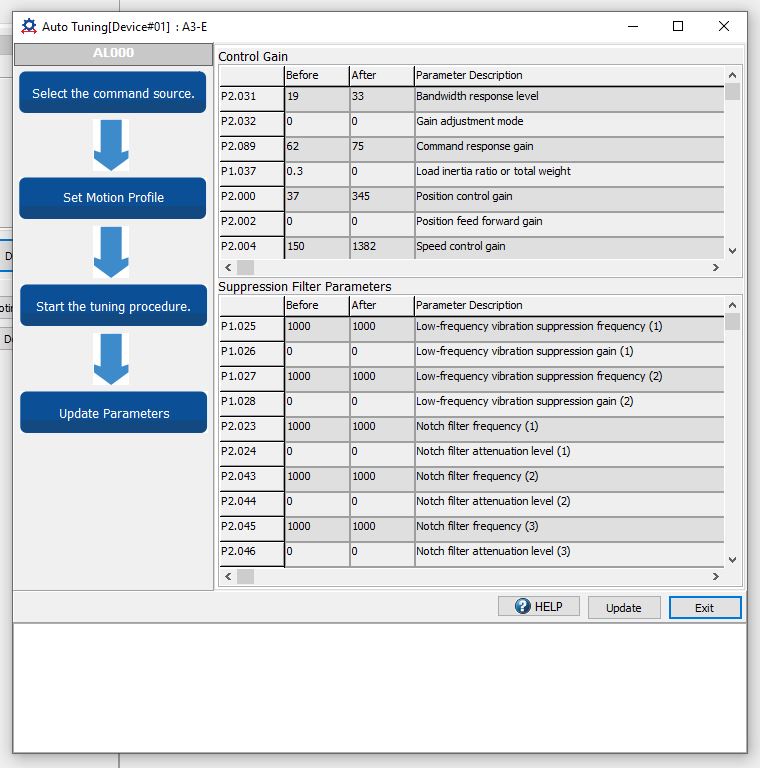Click Suppression Filter horizontal scroll right arrow
Viewport: 760px width, 768px height.
click(715, 576)
